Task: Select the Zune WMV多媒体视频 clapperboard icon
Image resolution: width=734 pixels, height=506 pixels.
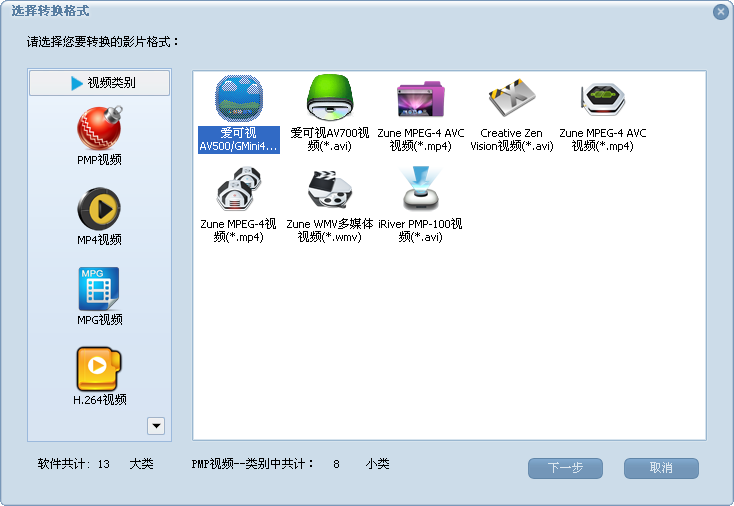Action: click(x=330, y=189)
